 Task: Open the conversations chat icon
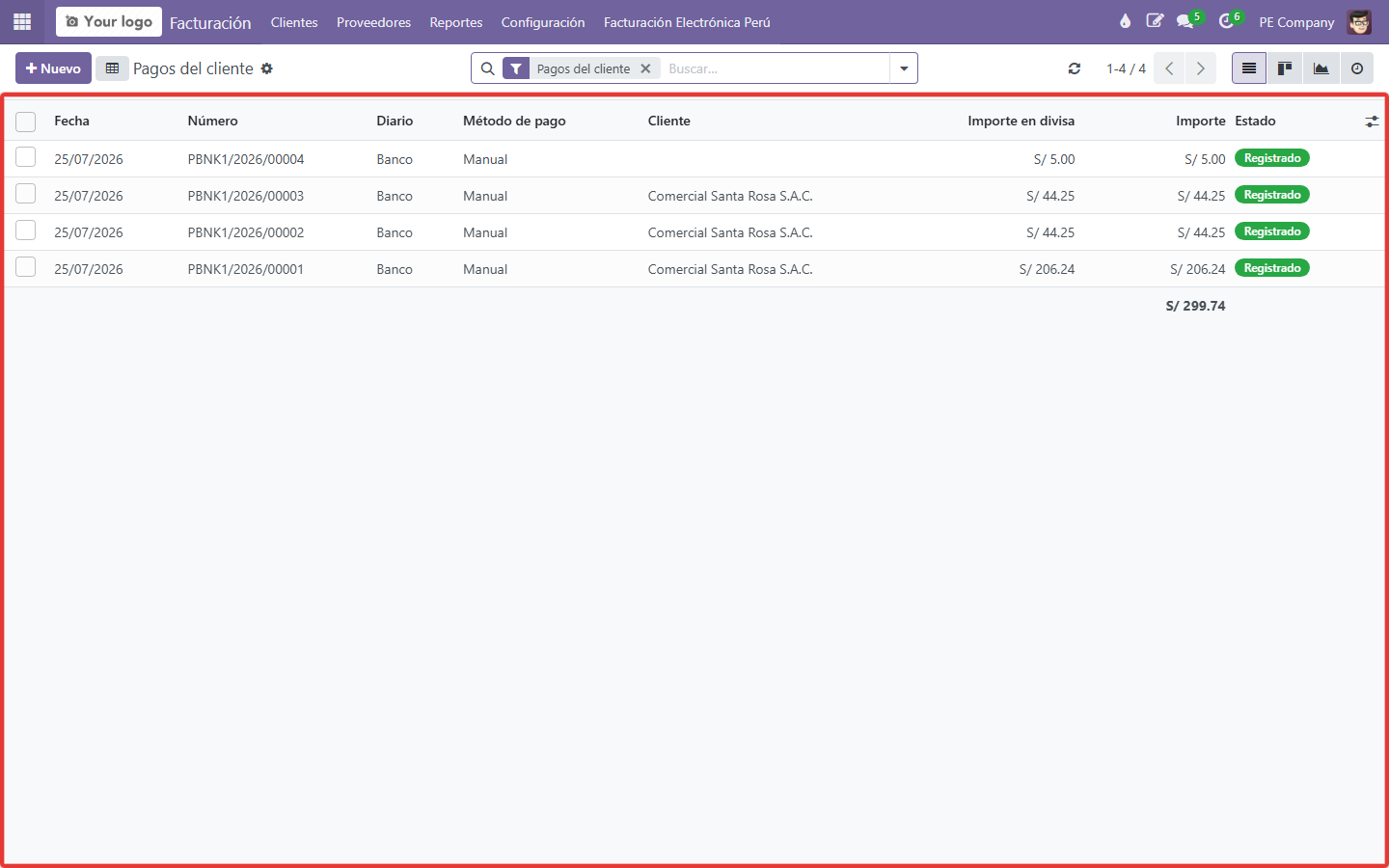(x=1185, y=21)
